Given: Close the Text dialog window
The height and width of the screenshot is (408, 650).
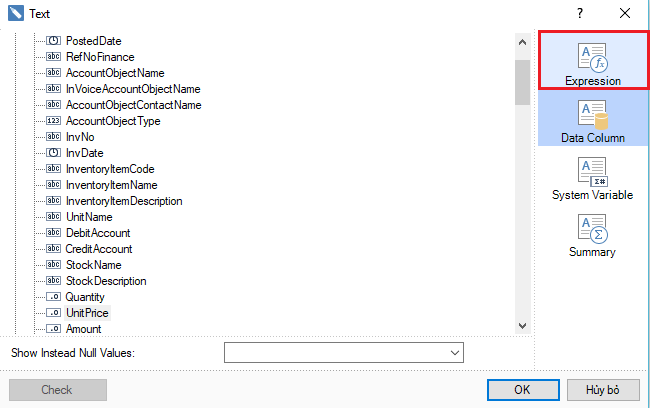Looking at the screenshot, I should [625, 14].
